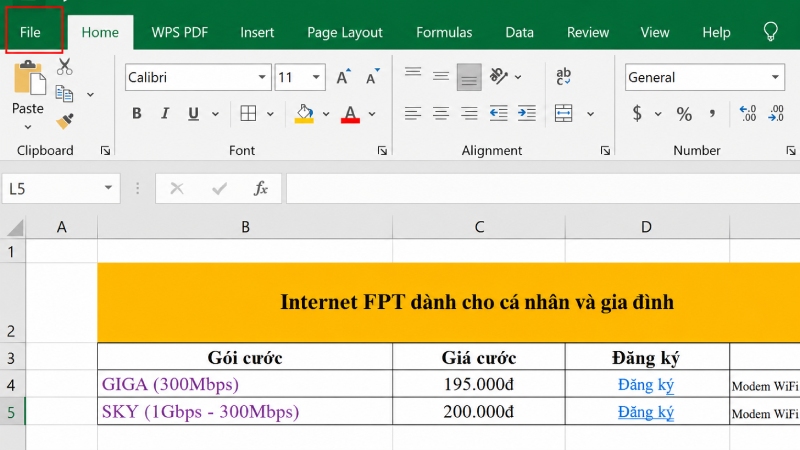Viewport: 800px width, 450px height.
Task: Set Middle Align for cells
Action: coord(441,77)
